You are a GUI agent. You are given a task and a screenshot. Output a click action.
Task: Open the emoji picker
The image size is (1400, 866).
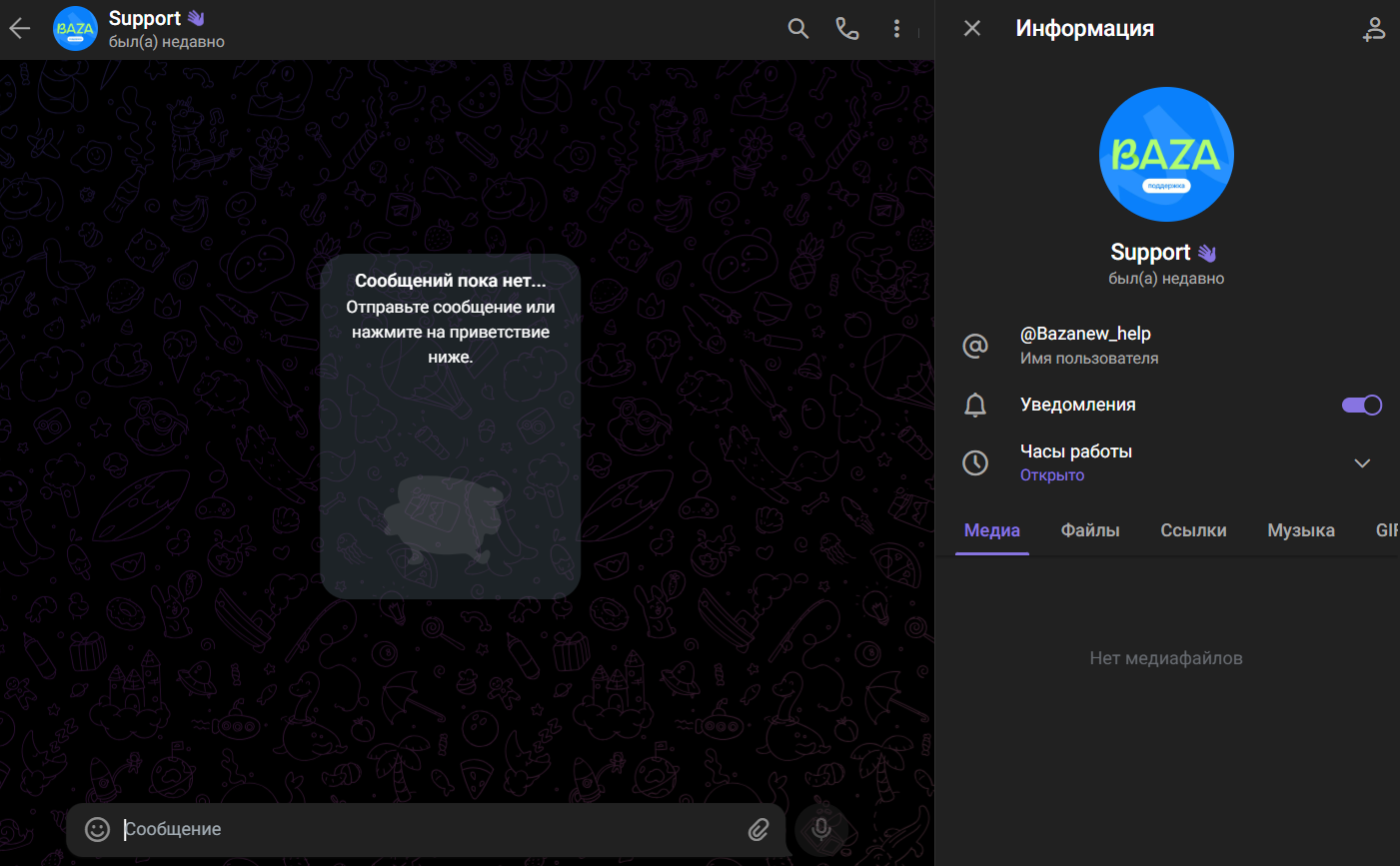(97, 829)
